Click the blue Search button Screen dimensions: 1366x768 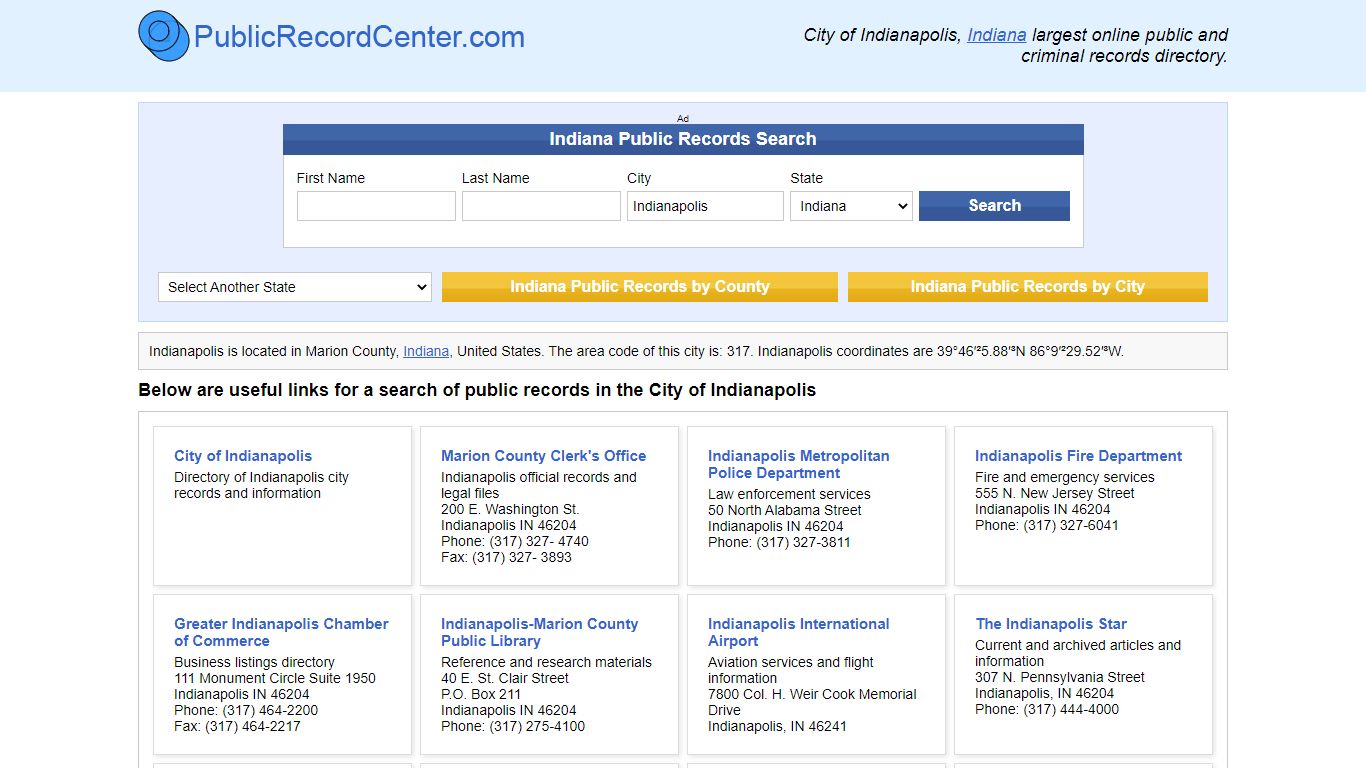(994, 206)
